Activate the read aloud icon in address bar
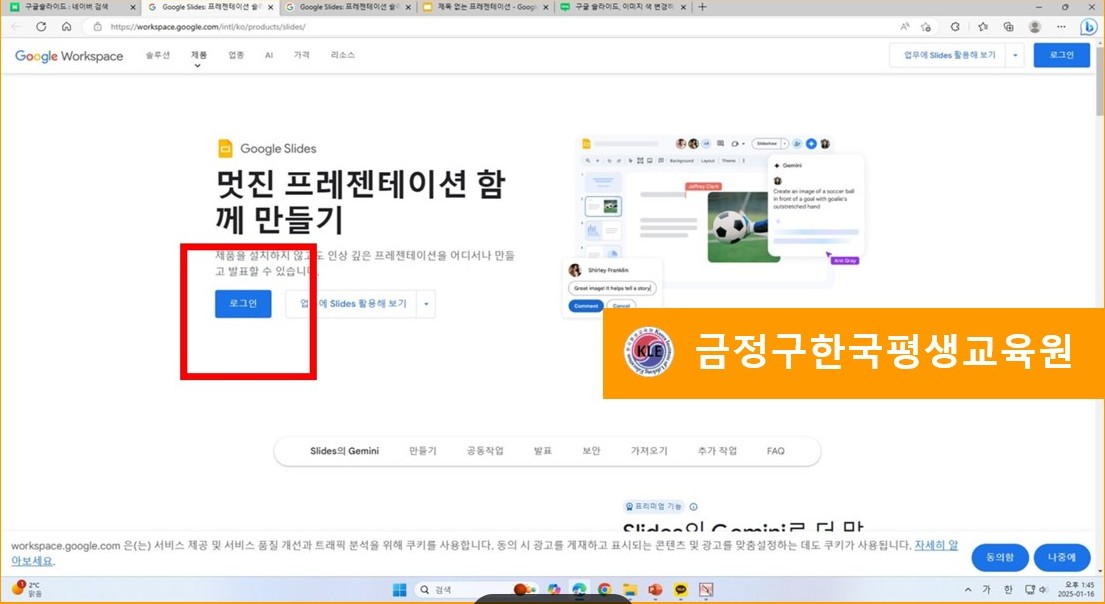1105x604 pixels. coord(905,27)
